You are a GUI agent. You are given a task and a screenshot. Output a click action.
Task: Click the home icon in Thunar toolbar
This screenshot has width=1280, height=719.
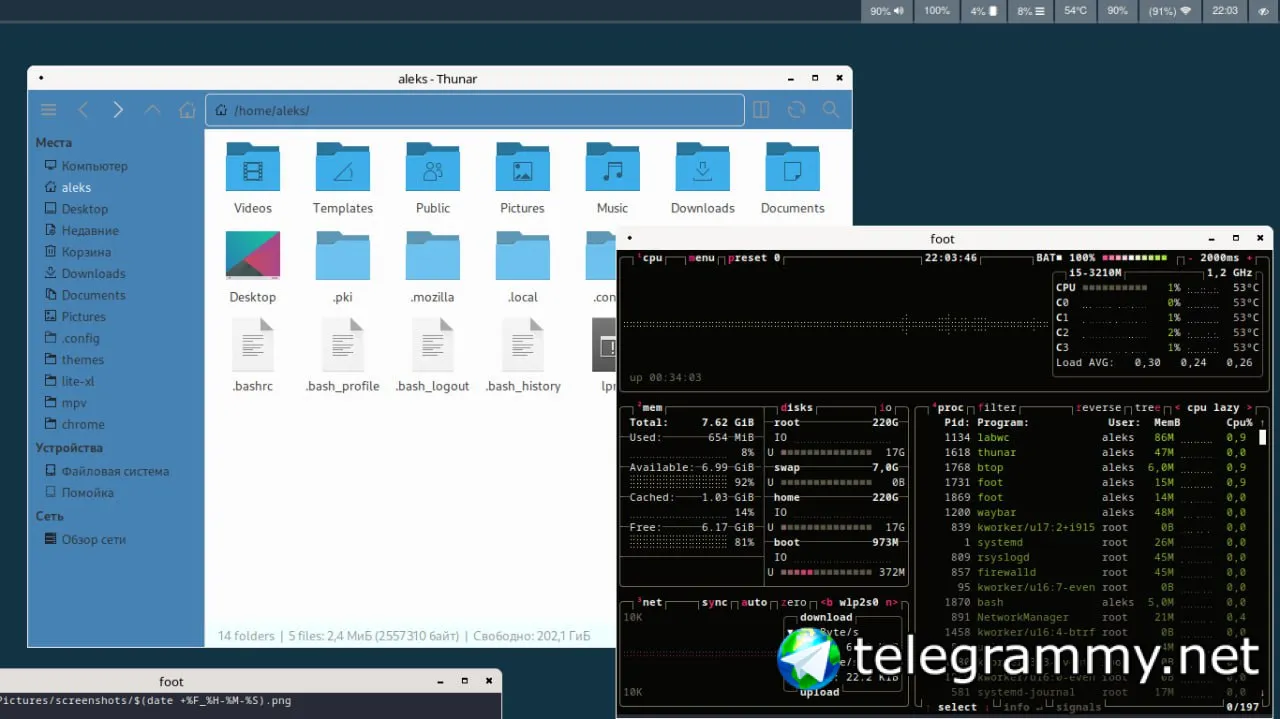[x=187, y=110]
